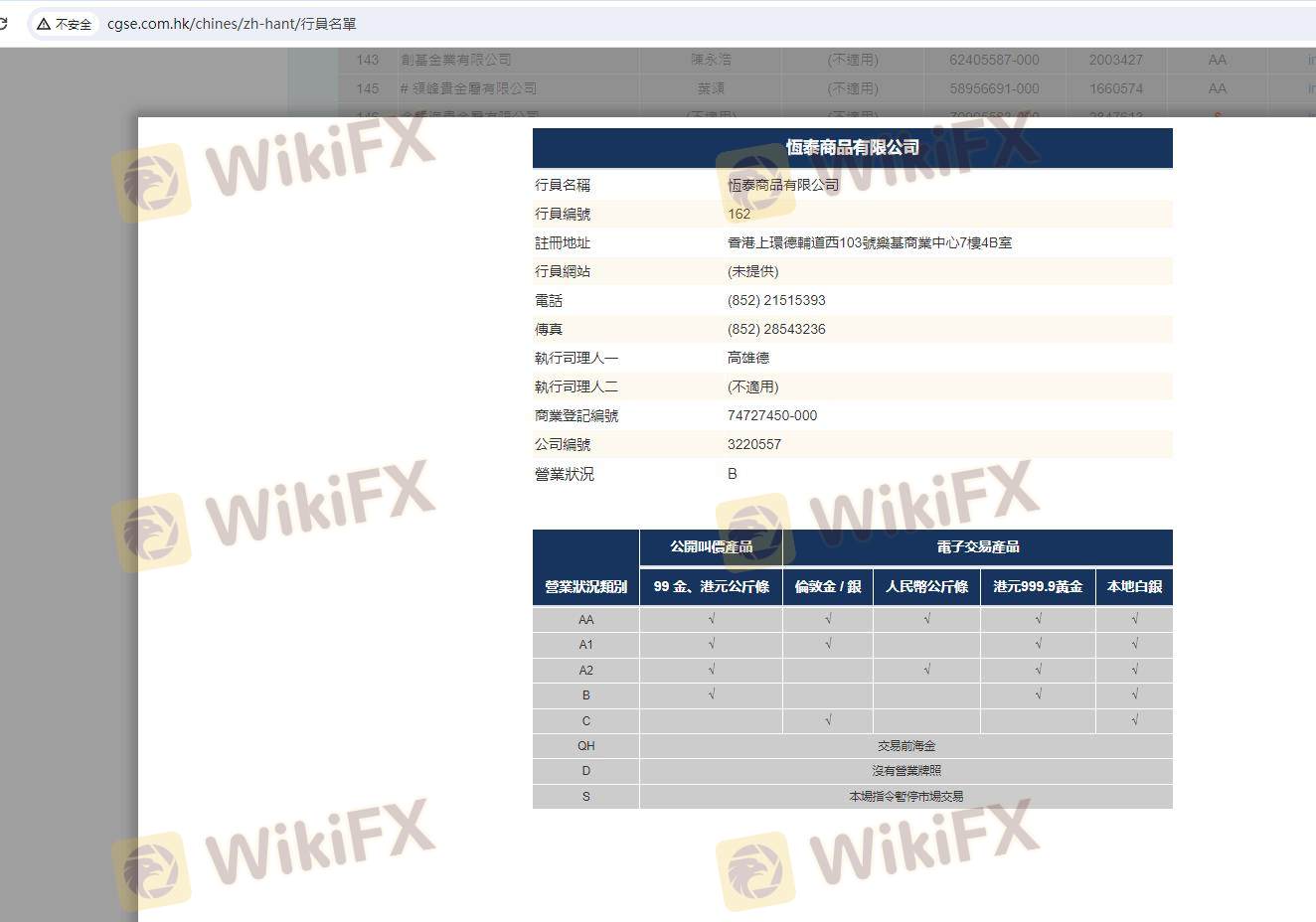Image resolution: width=1316 pixels, height=922 pixels.
Task: Click # 領峰貴金屬有限公司 in background list row 145
Action: 468,88
